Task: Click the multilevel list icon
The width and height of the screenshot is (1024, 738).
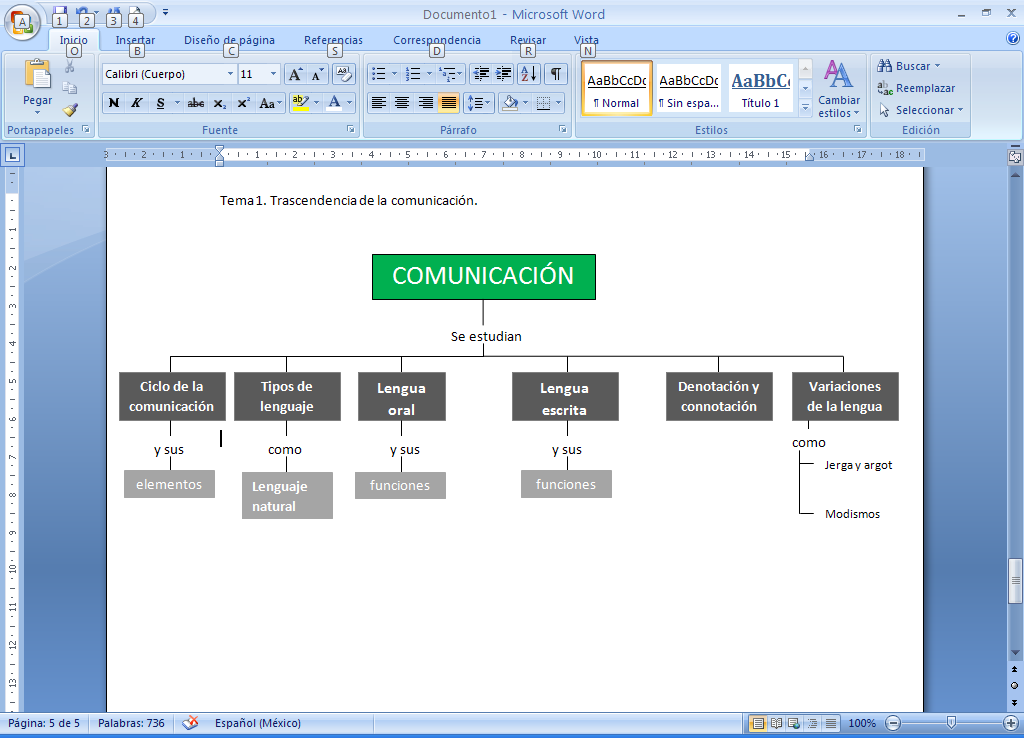Action: click(x=448, y=74)
